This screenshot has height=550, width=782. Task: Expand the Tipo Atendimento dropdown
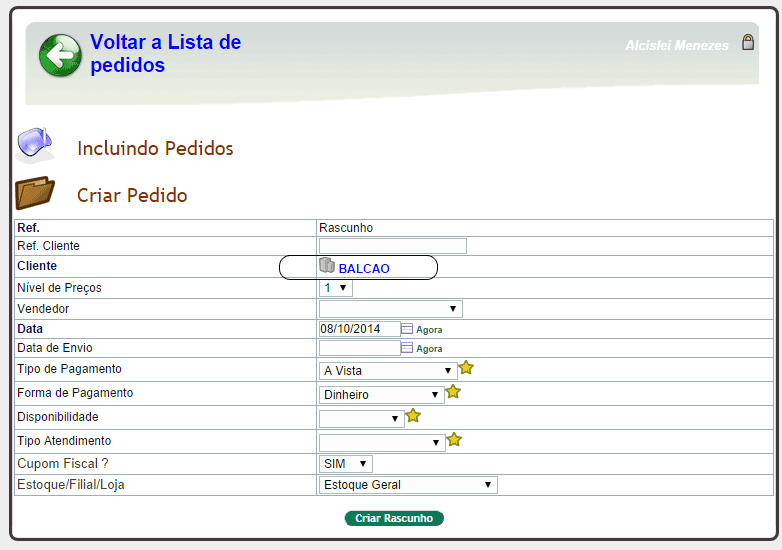382,442
